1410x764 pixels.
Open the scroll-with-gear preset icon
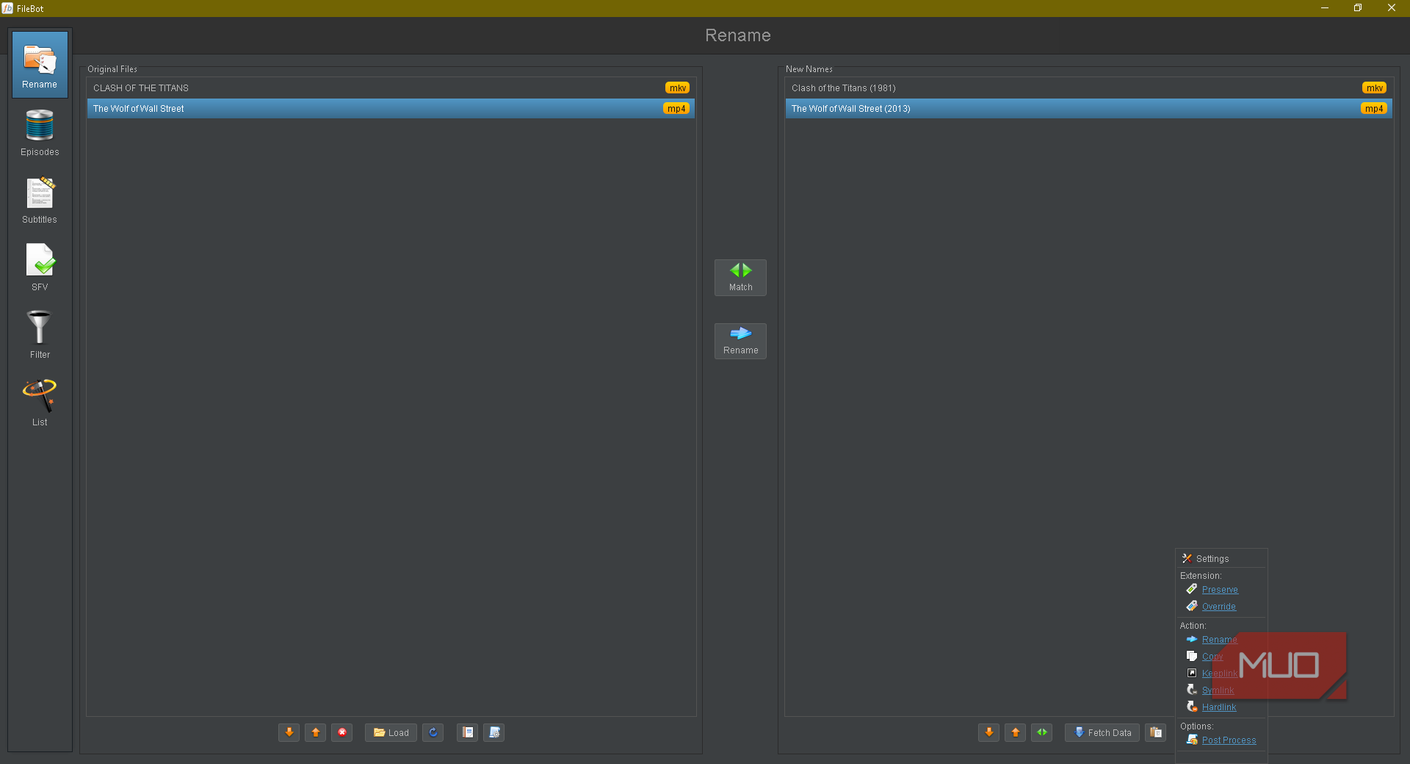494,733
